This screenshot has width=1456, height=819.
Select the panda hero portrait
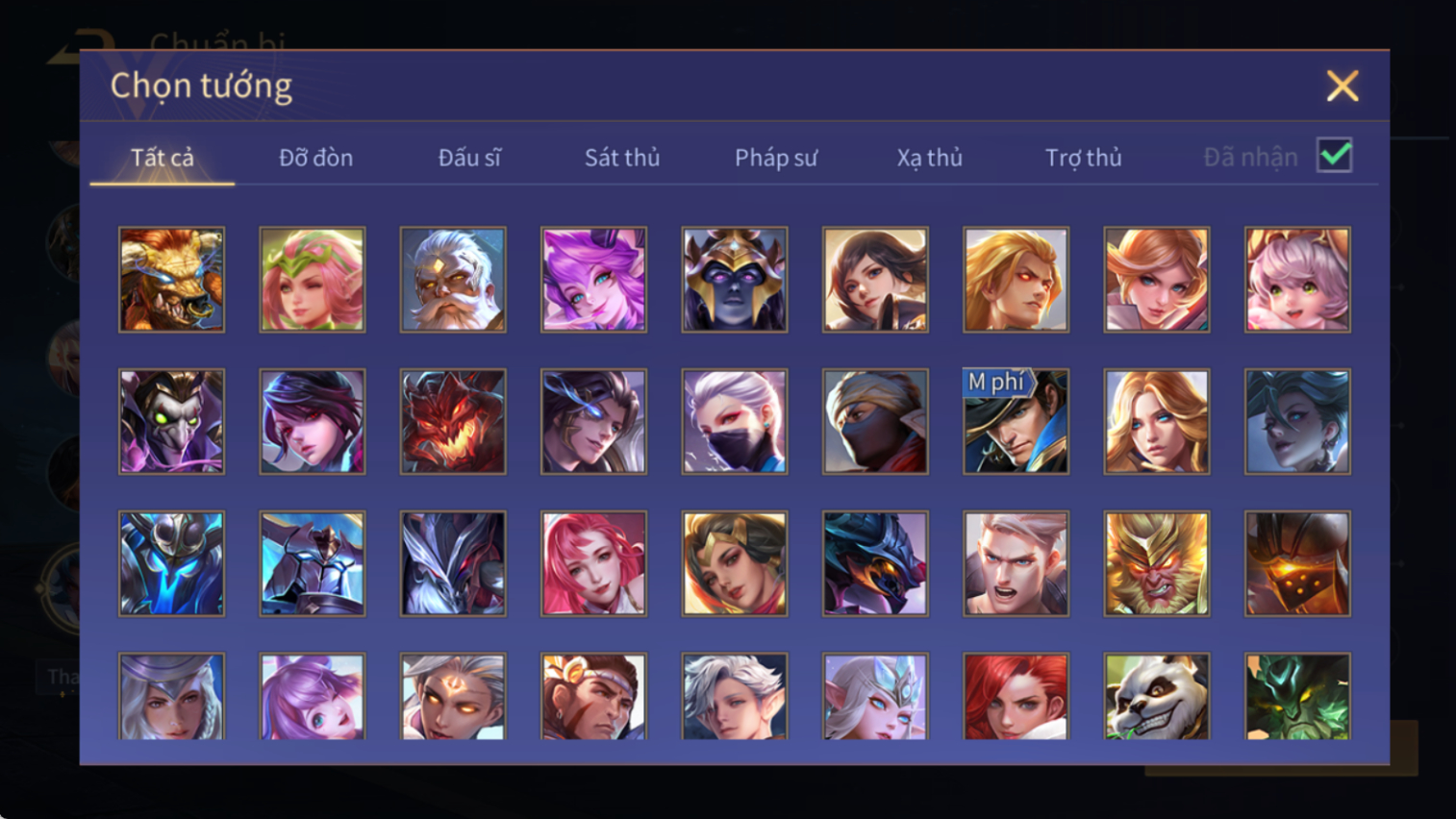point(1156,696)
